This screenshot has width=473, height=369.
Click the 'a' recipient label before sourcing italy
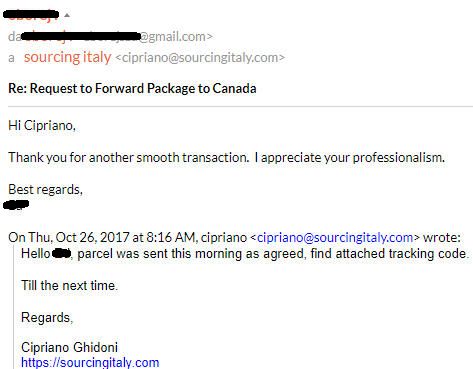click(12, 58)
